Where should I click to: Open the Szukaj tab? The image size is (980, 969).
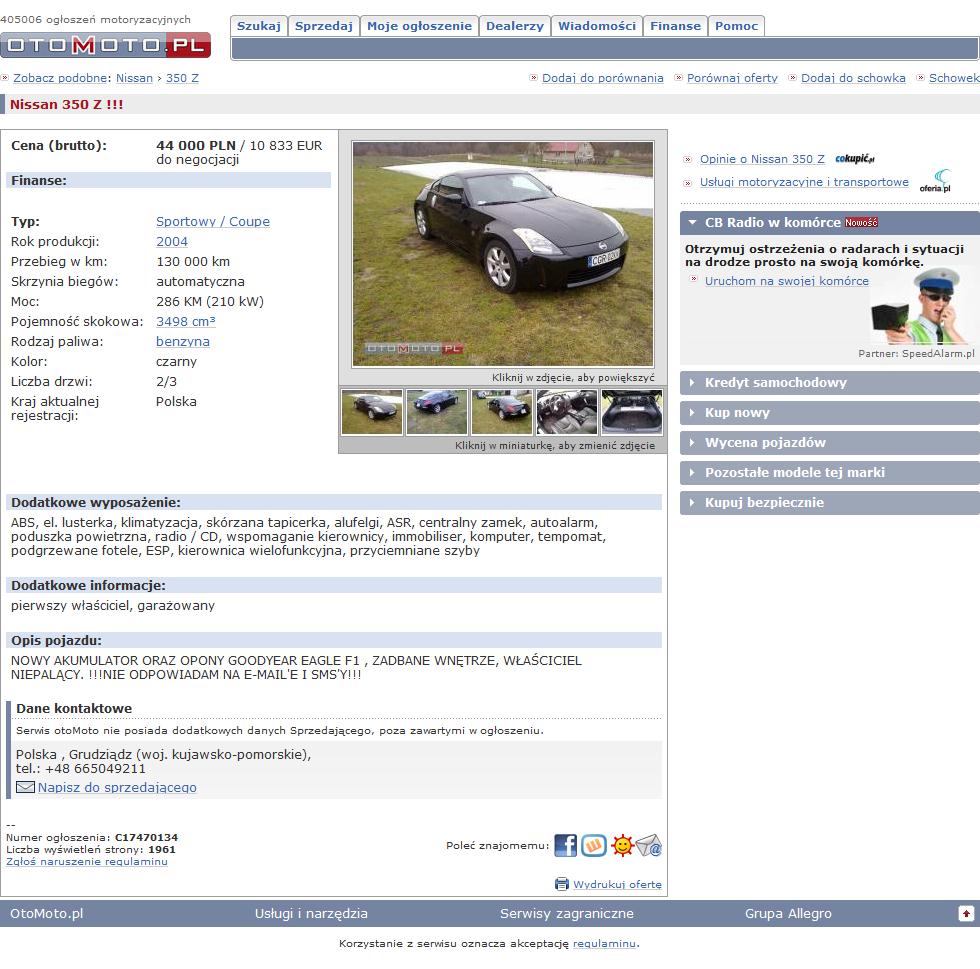coord(259,26)
